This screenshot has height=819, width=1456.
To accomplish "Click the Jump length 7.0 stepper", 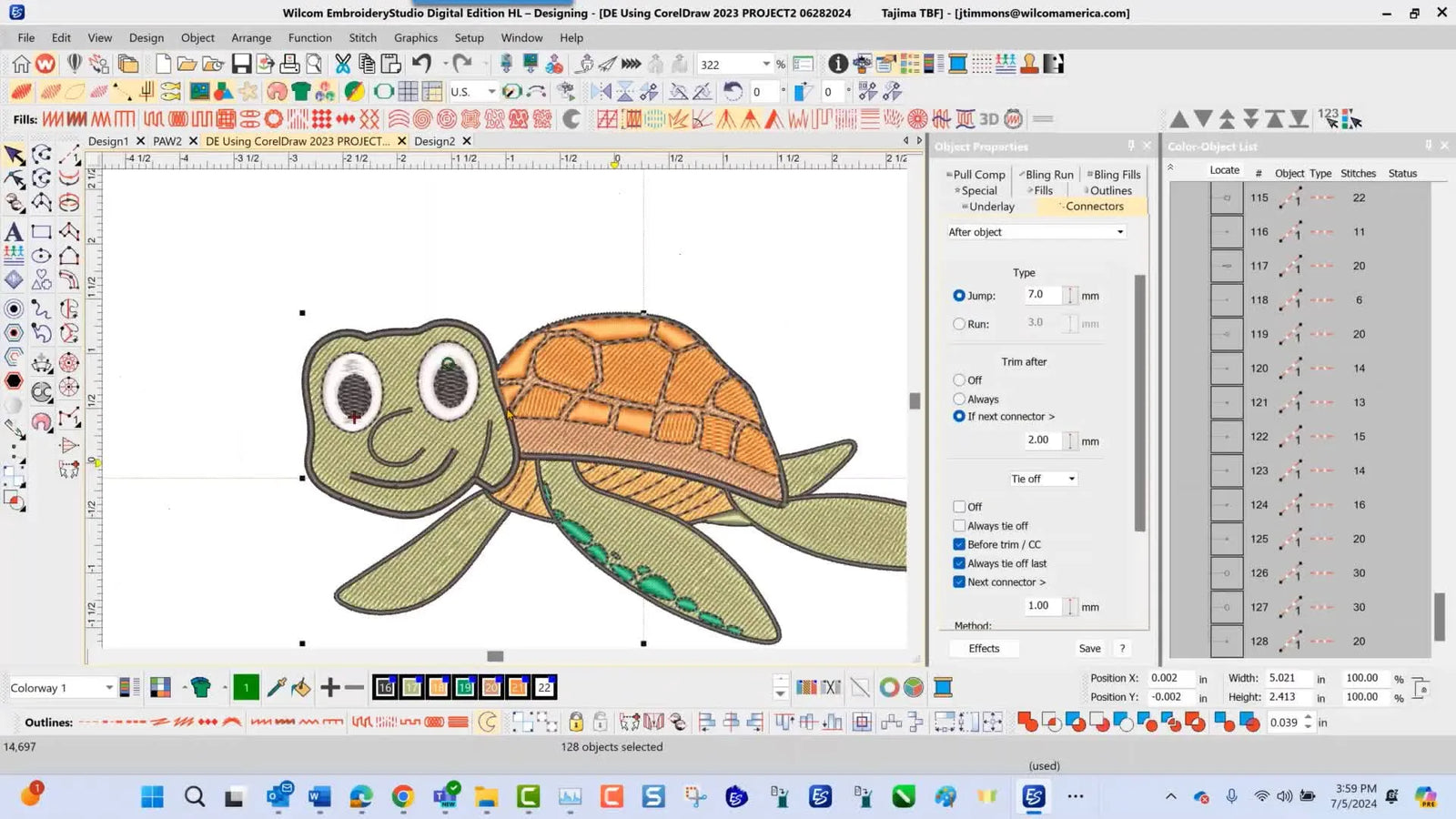I will pyautogui.click(x=1071, y=295).
